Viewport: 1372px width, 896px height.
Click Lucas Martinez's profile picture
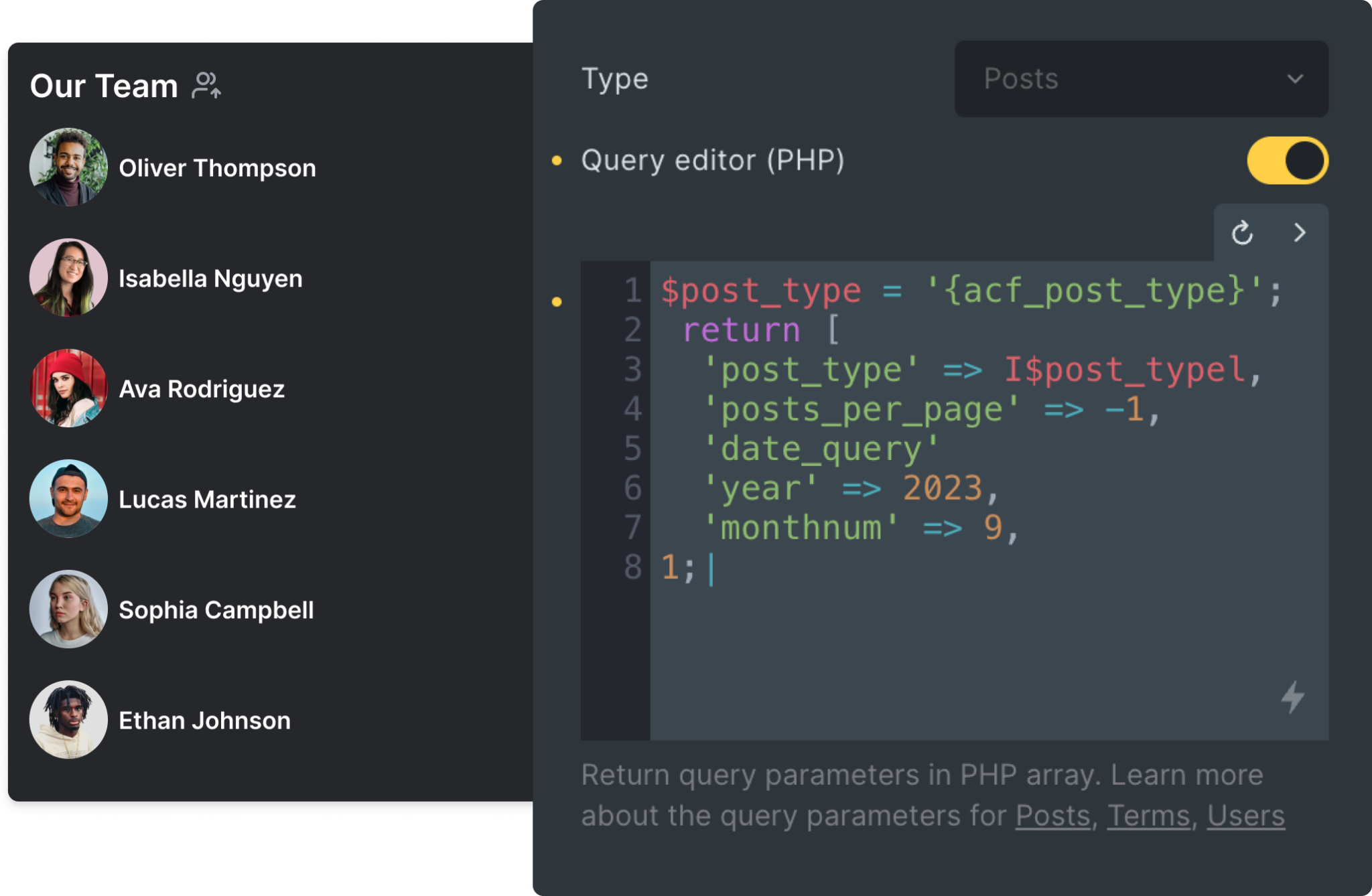tap(68, 499)
